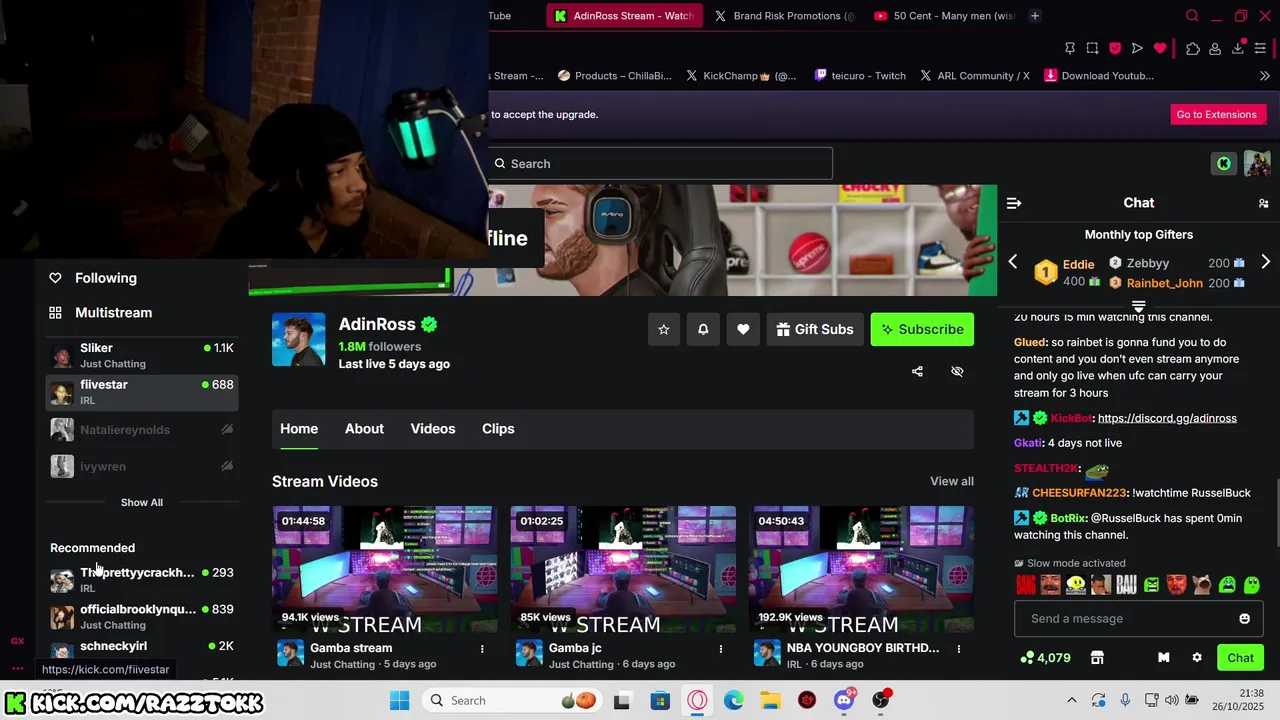
Task: Click the snapshot capture icon
Action: point(1092,48)
